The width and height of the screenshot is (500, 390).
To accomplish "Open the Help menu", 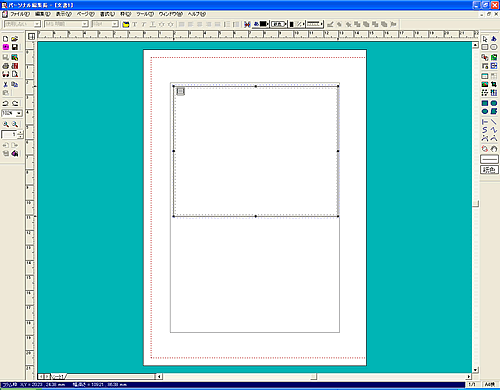I will coord(197,14).
